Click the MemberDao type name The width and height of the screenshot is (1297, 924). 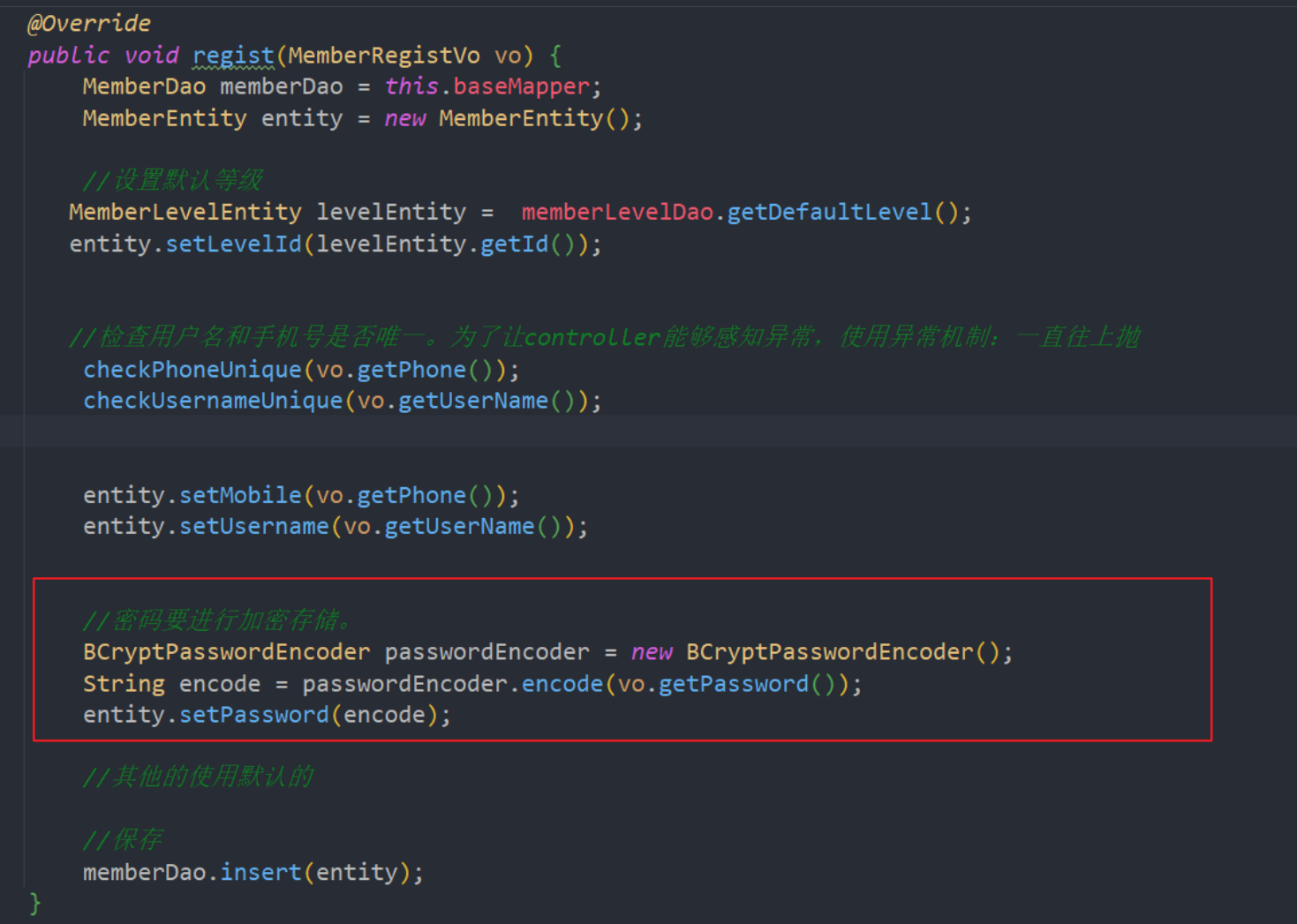click(x=144, y=86)
